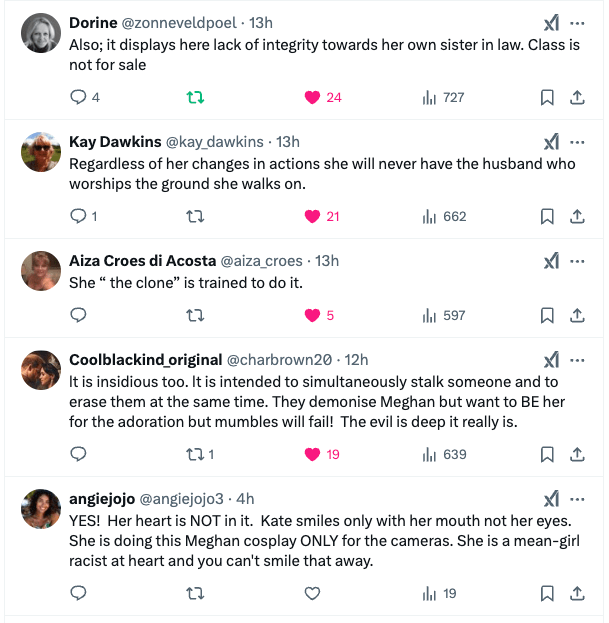This screenshot has width=609, height=623.
Task: Reply to angiejojo's tweet
Action: [79, 593]
